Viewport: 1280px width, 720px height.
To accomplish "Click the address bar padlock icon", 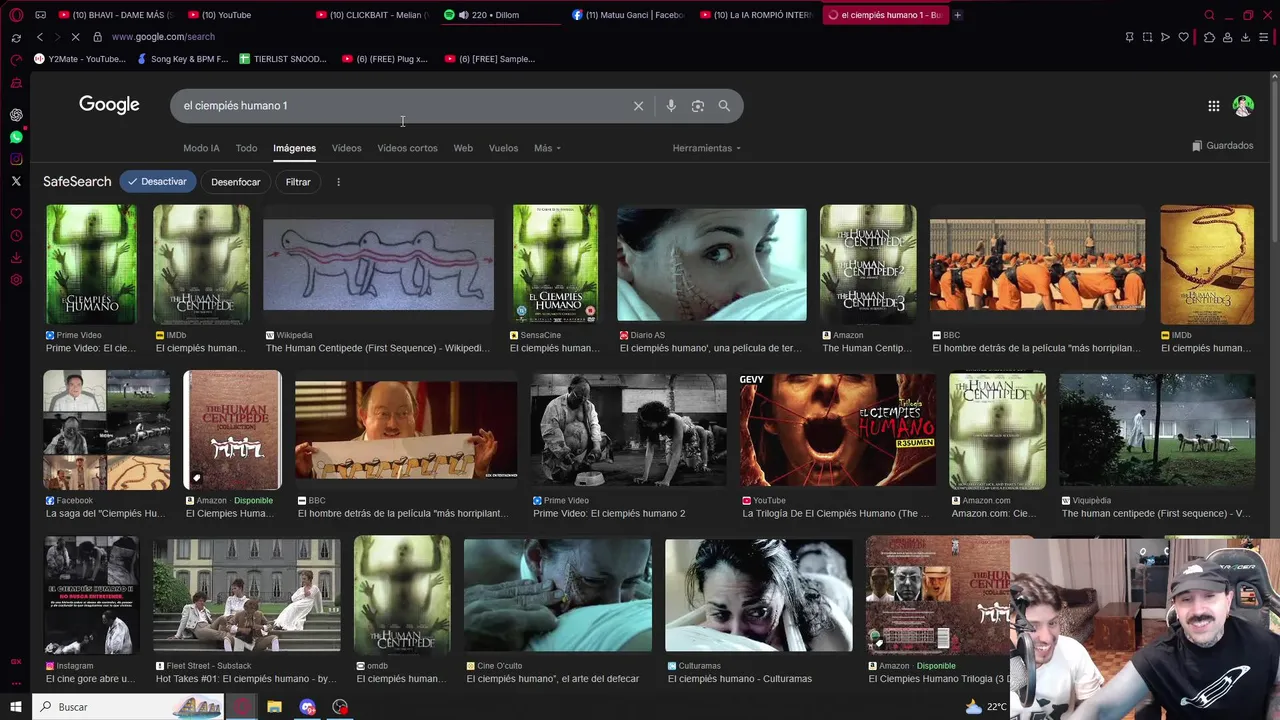I will pos(97,37).
